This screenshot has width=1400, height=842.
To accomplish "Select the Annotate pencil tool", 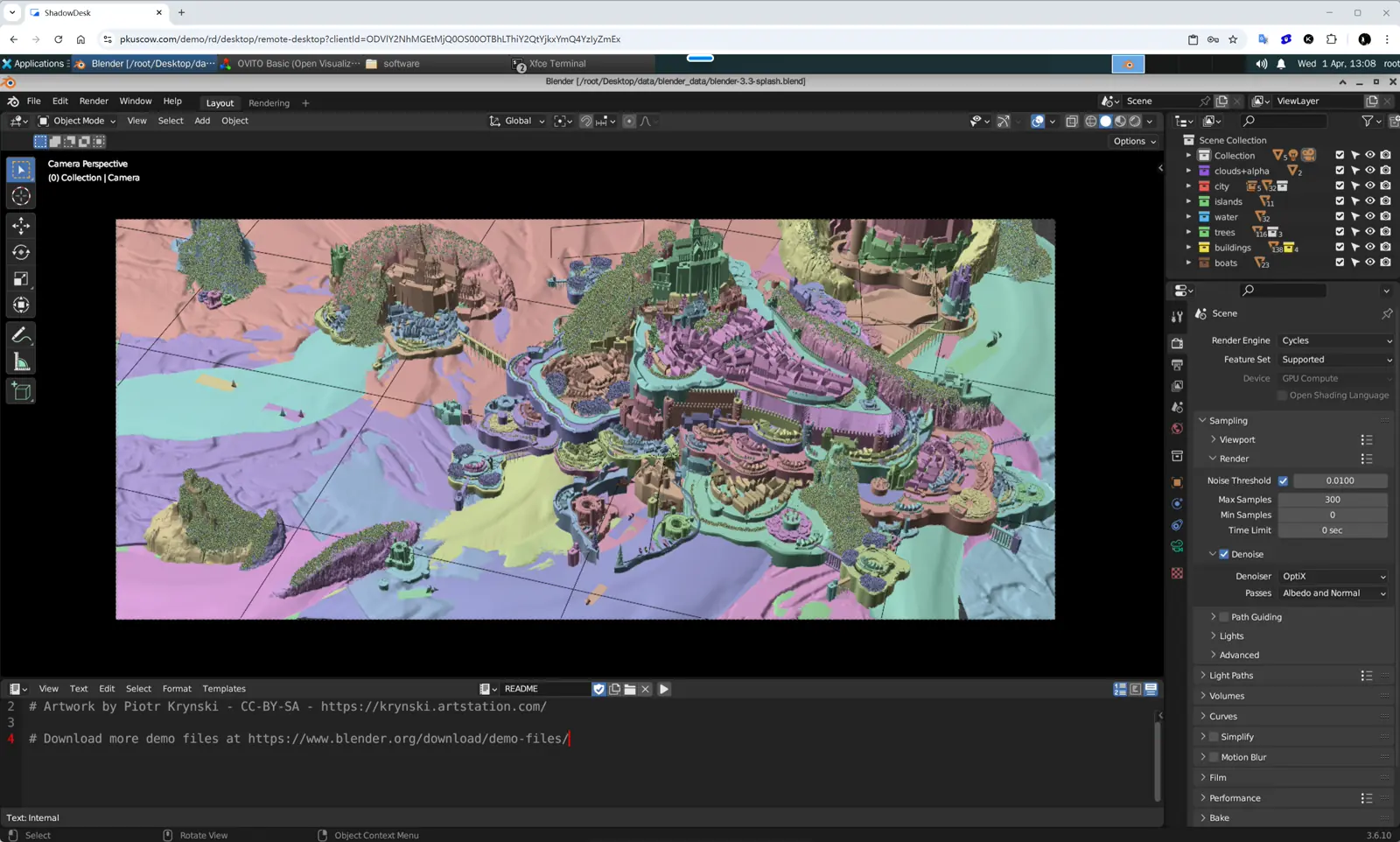I will tap(21, 335).
